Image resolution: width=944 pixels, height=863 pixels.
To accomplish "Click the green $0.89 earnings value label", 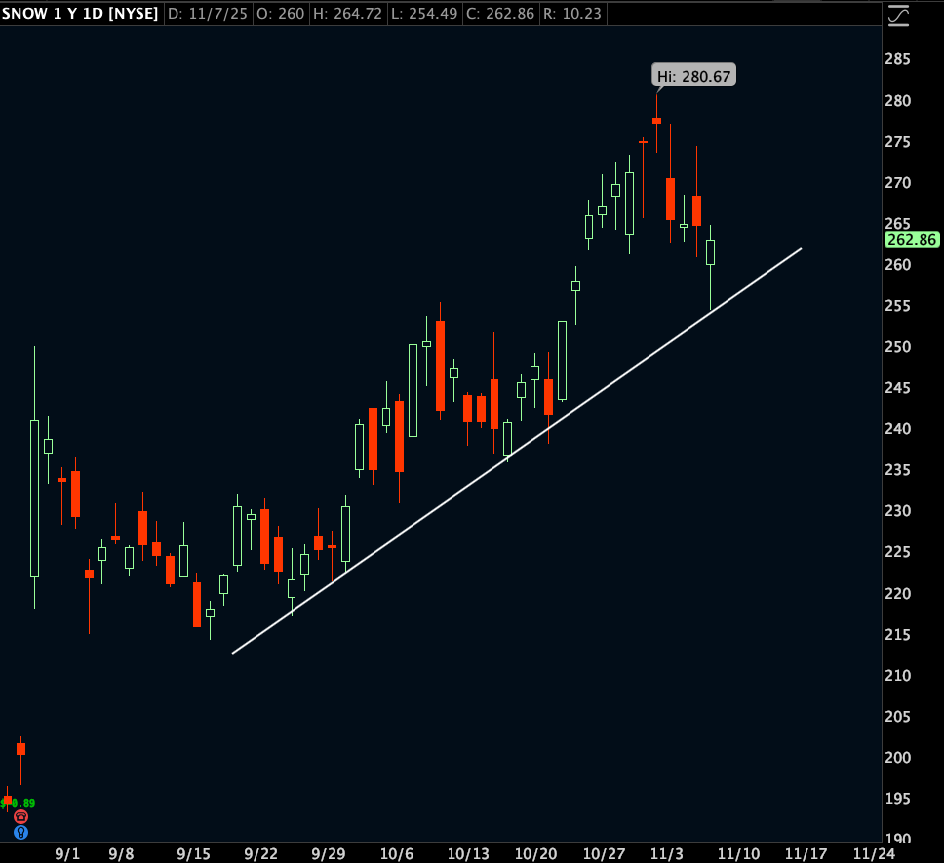I will click(x=20, y=803).
